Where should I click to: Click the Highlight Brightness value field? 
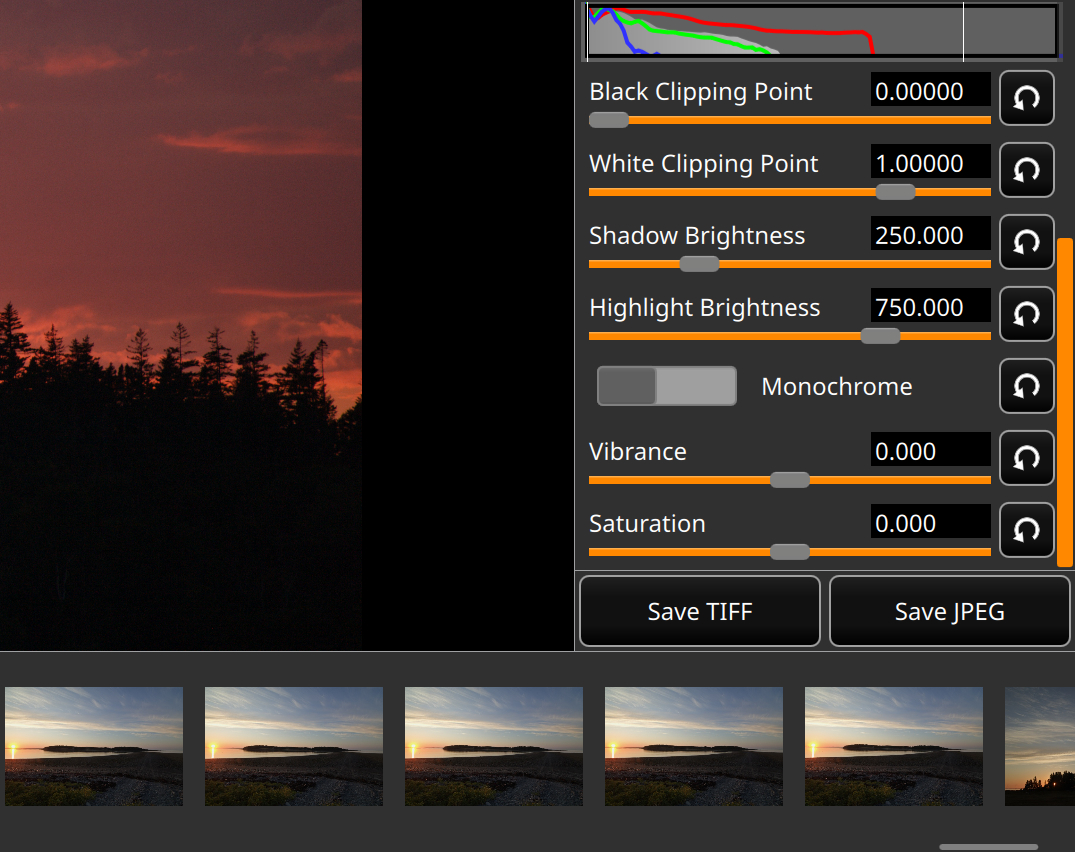click(930, 306)
